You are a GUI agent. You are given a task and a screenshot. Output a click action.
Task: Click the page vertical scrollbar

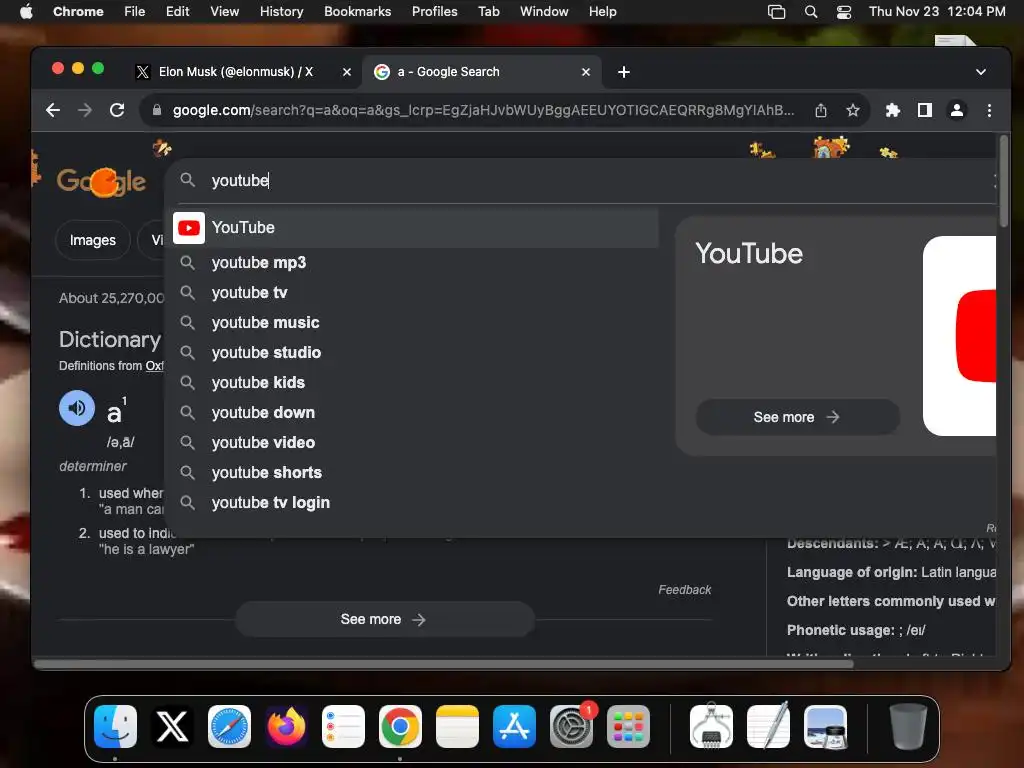coord(1004,181)
